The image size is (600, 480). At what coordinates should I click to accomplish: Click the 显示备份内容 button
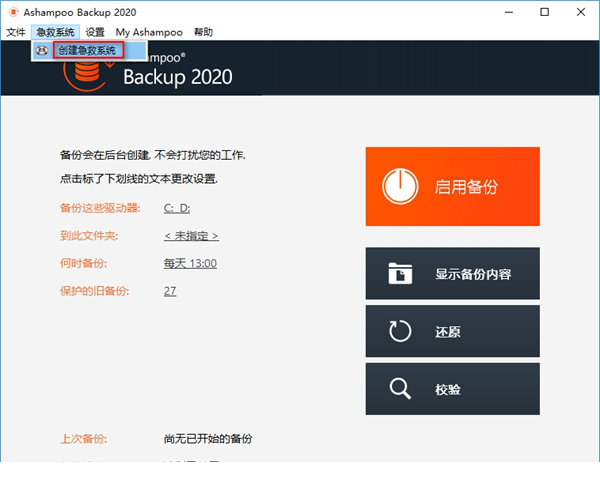coord(453,273)
